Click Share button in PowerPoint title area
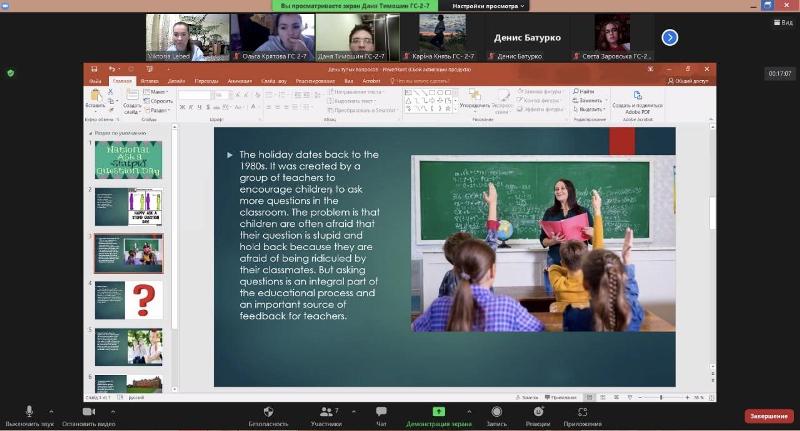This screenshot has width=800, height=431. coord(688,81)
